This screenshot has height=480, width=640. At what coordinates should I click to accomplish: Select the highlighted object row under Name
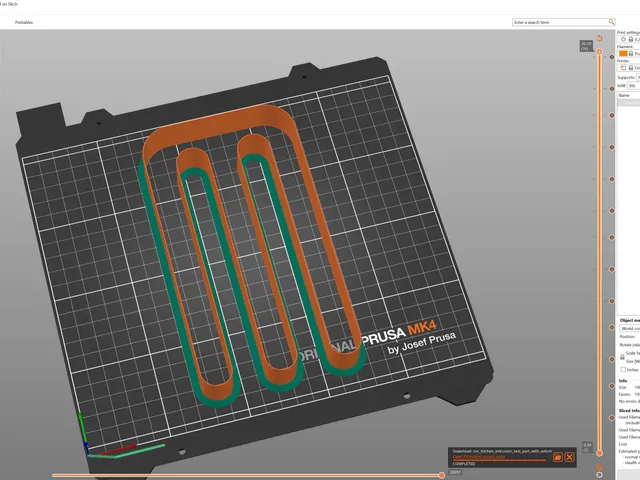click(628, 102)
